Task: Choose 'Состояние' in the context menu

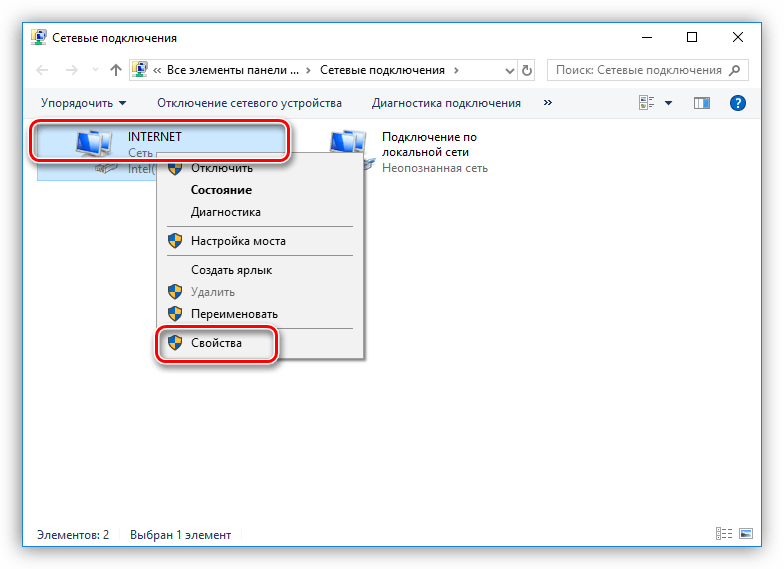Action: pyautogui.click(x=260, y=190)
